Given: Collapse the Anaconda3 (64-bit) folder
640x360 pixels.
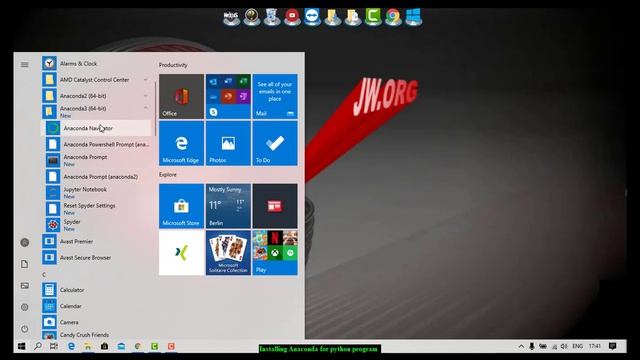Looking at the screenshot, I should coord(97,111).
